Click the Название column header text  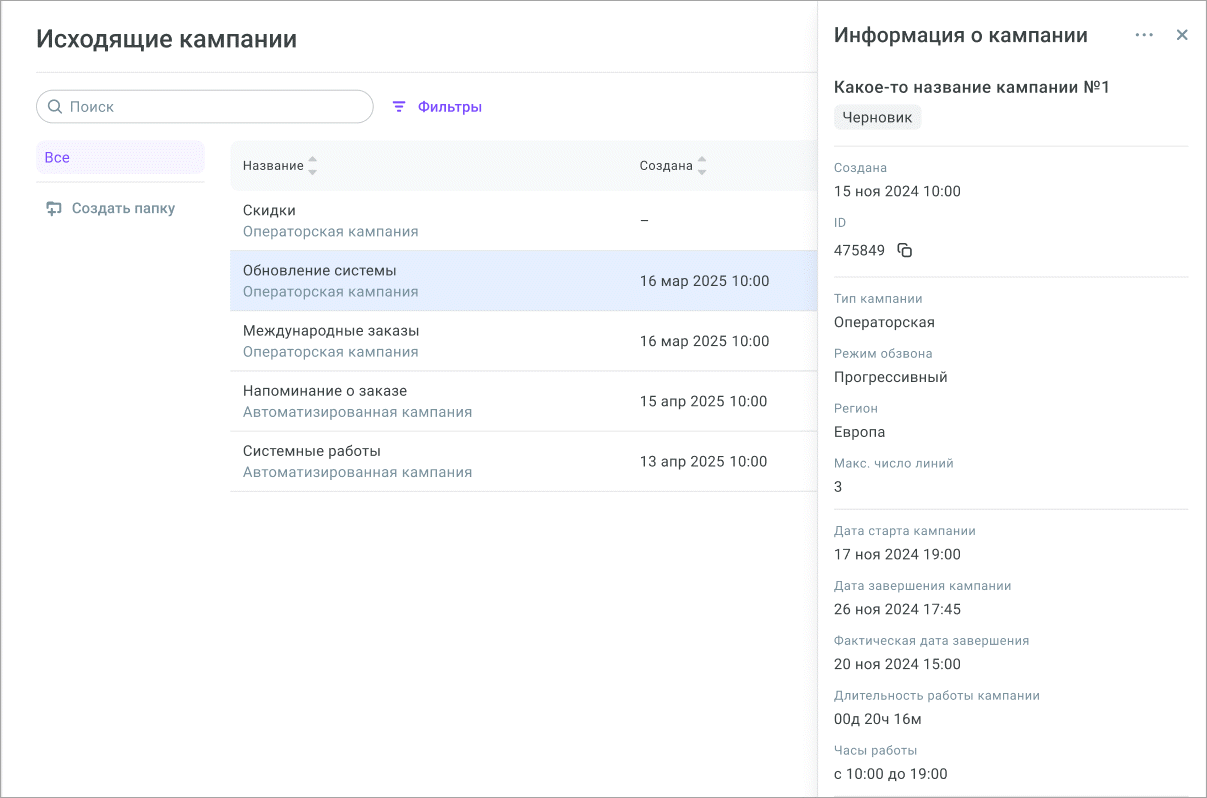tap(273, 166)
